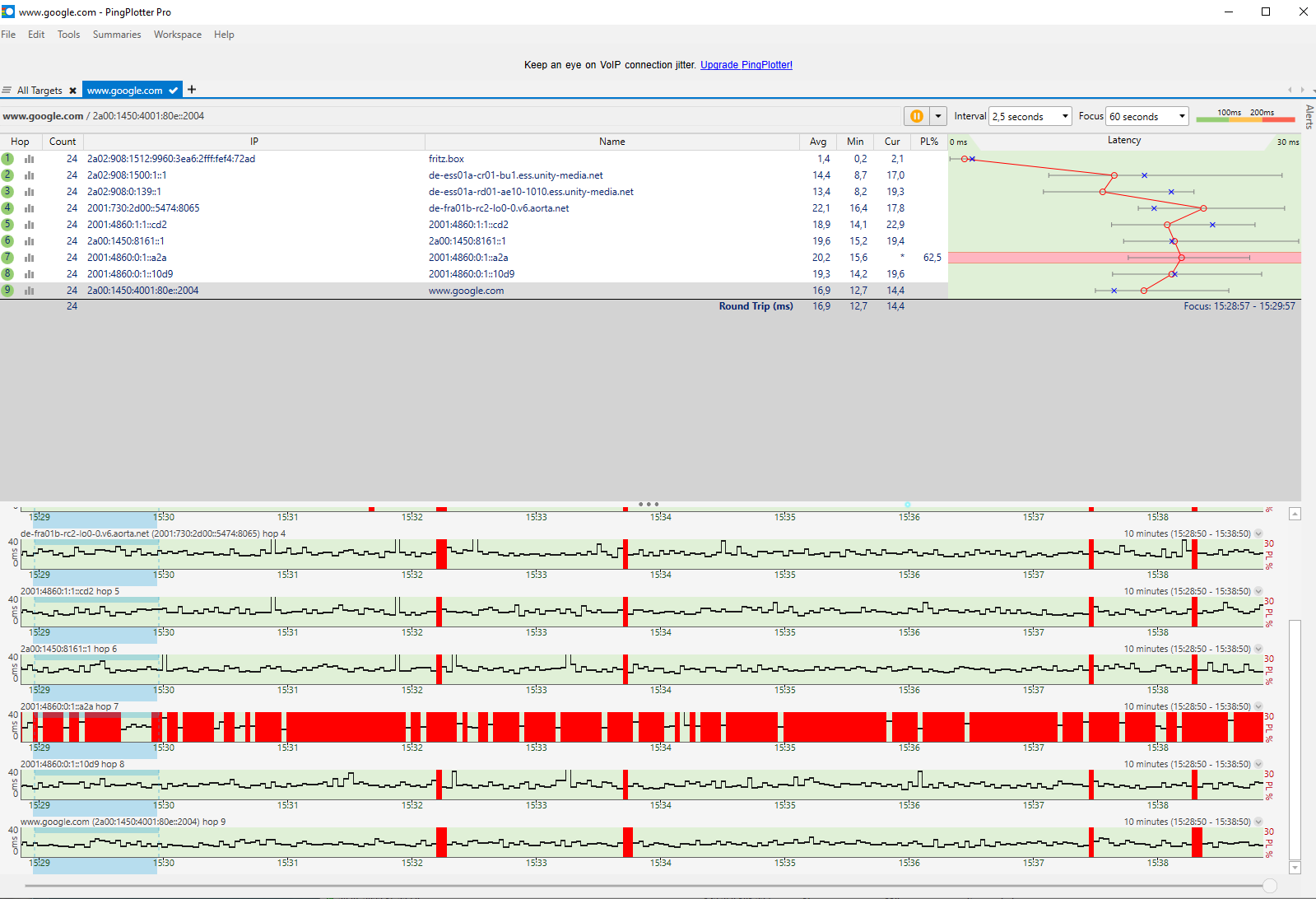Follow the Upgrade PingPlotter! link
The width and height of the screenshot is (1316, 899).
[x=746, y=65]
